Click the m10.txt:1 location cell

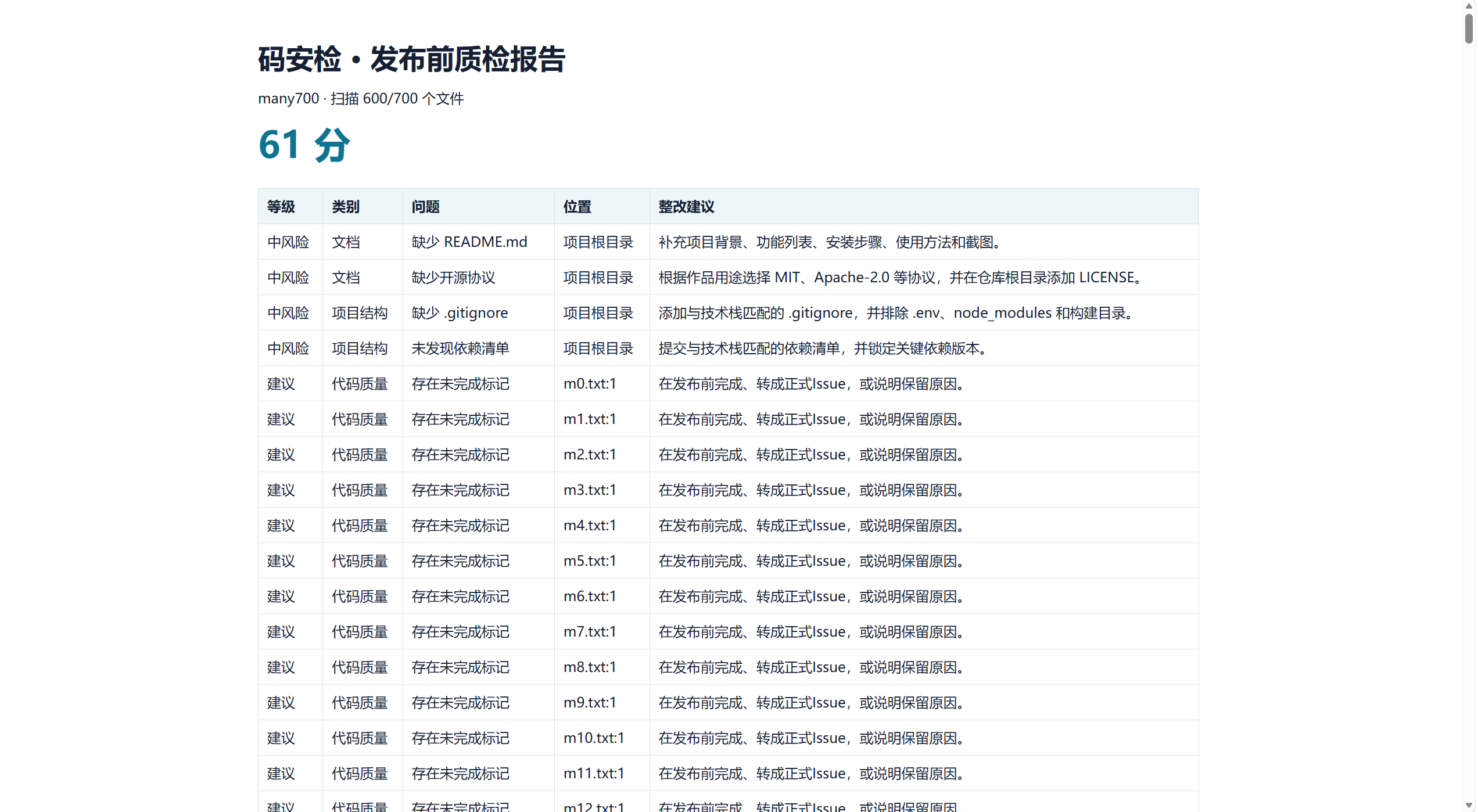pyautogui.click(x=602, y=738)
